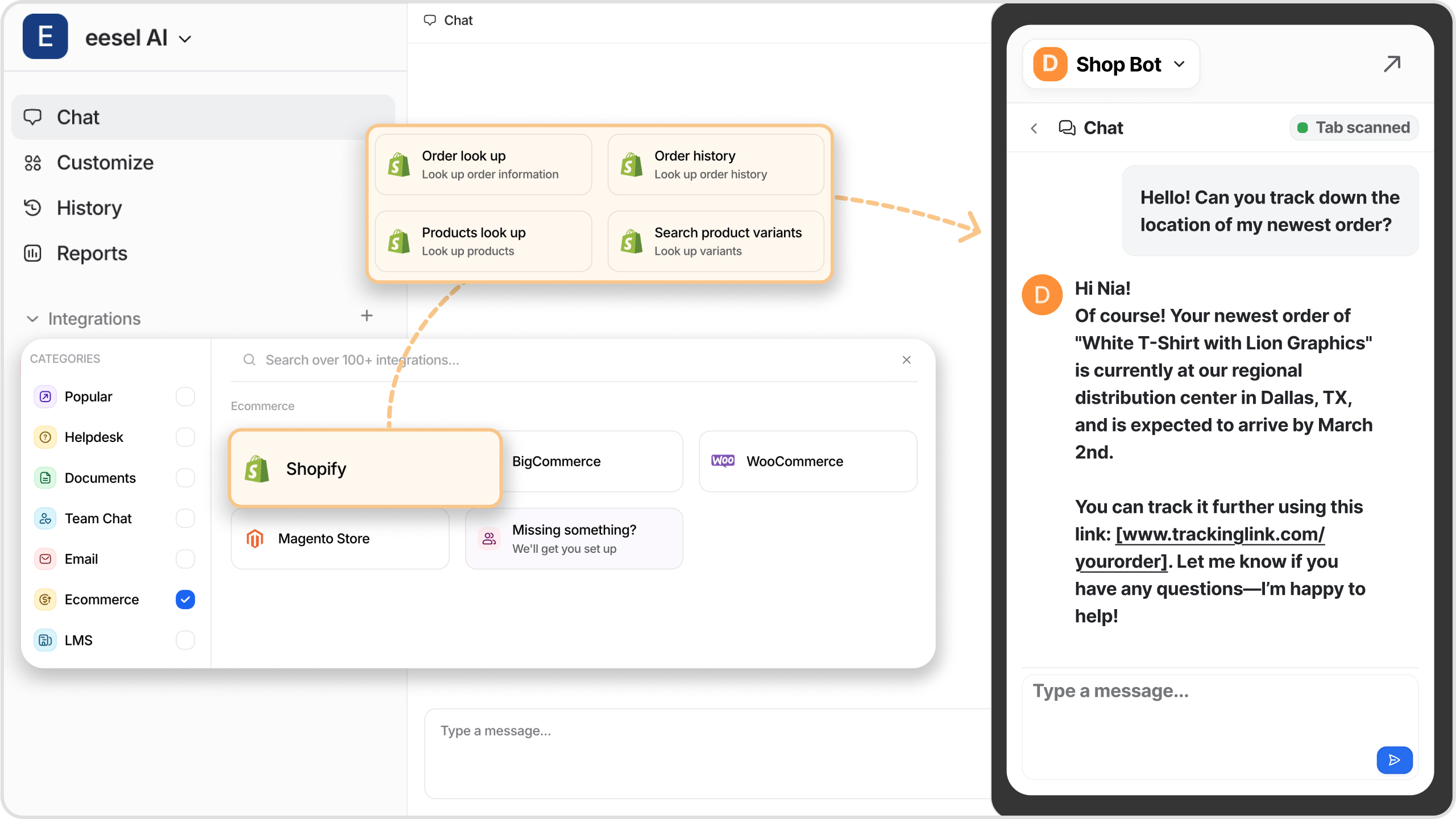Collapse the Integrations section
1456x819 pixels.
tap(33, 319)
